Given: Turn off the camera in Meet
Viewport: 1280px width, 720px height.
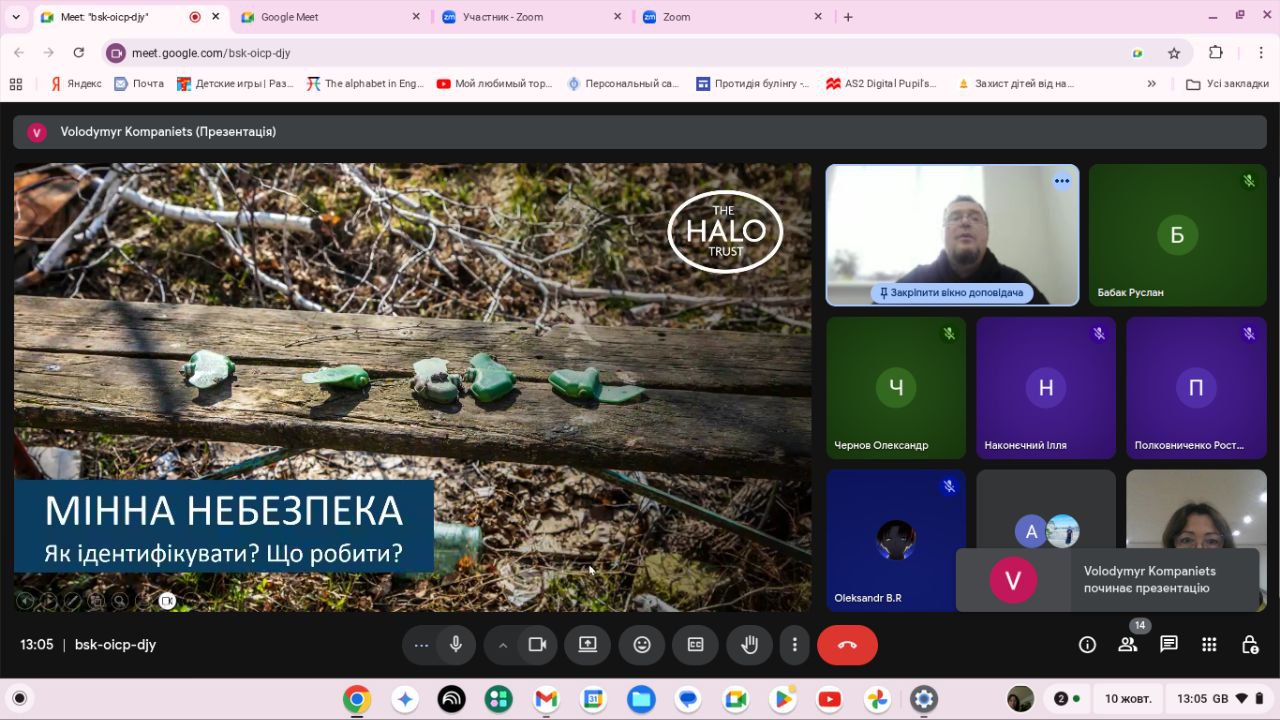Looking at the screenshot, I should pos(537,645).
